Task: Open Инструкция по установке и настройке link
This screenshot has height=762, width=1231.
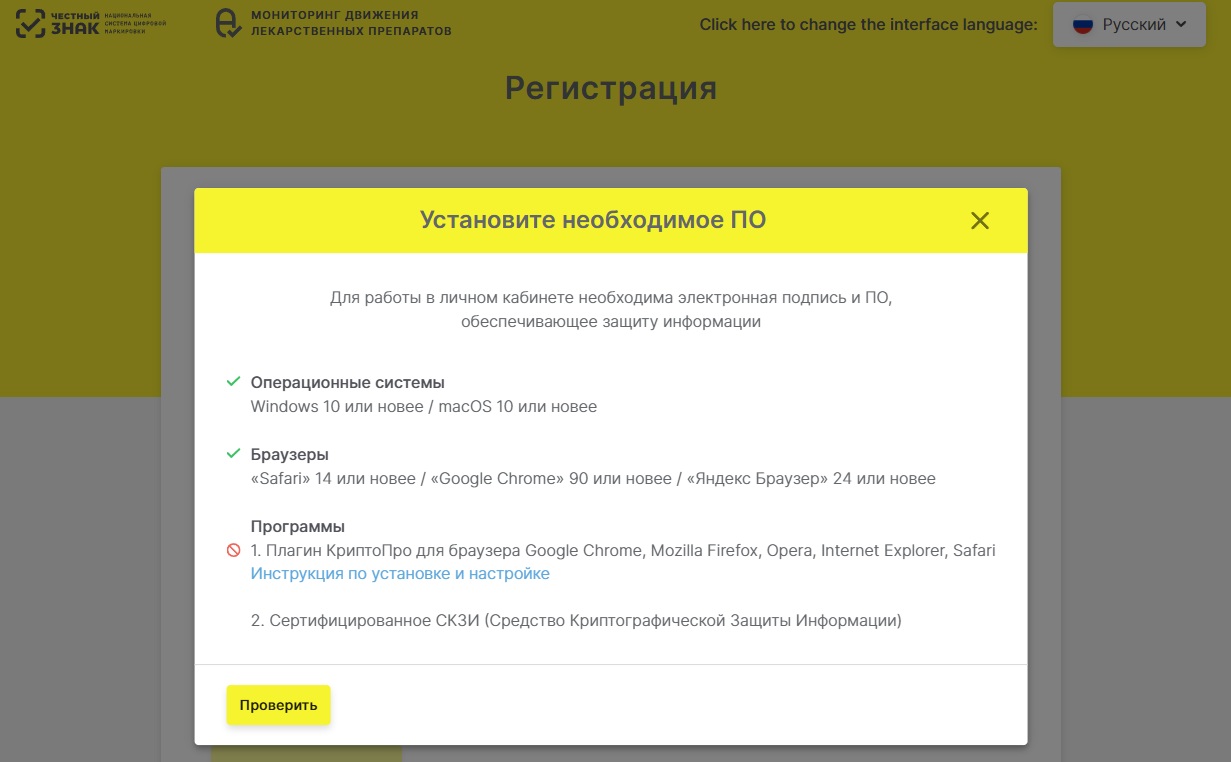Action: pos(398,573)
